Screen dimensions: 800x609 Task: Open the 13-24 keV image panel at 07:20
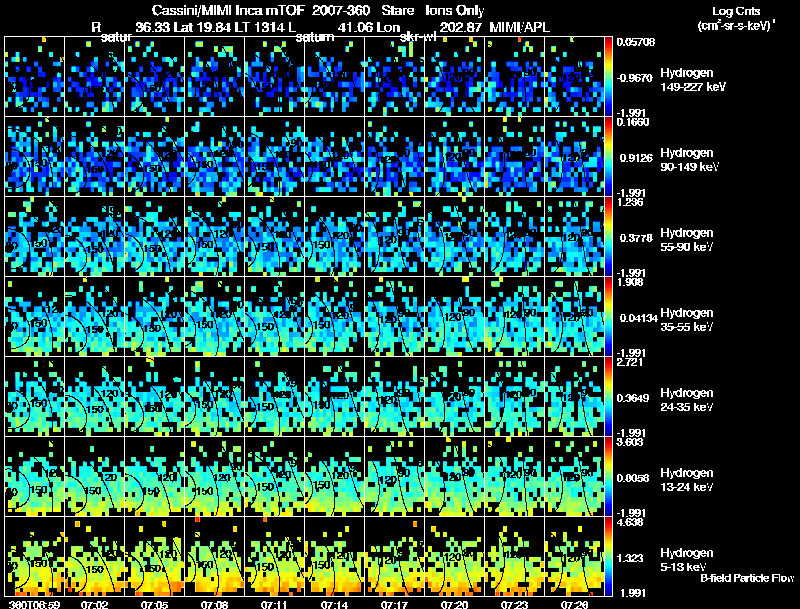[x=455, y=476]
